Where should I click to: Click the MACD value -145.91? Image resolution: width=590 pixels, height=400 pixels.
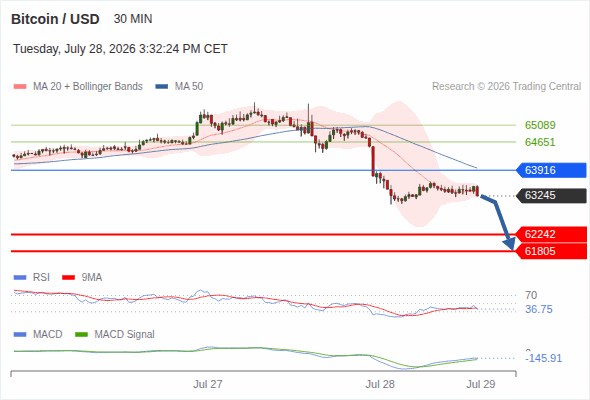coord(543,358)
